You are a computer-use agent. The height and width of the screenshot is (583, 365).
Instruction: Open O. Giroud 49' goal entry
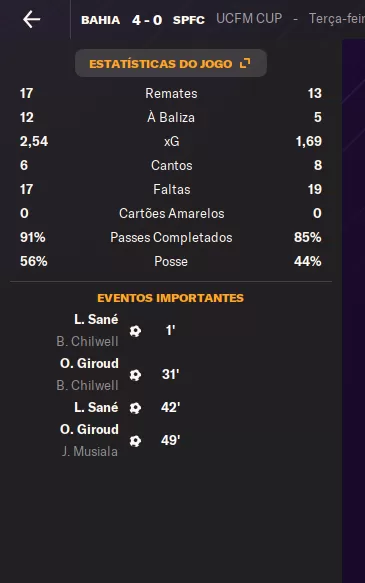point(89,429)
